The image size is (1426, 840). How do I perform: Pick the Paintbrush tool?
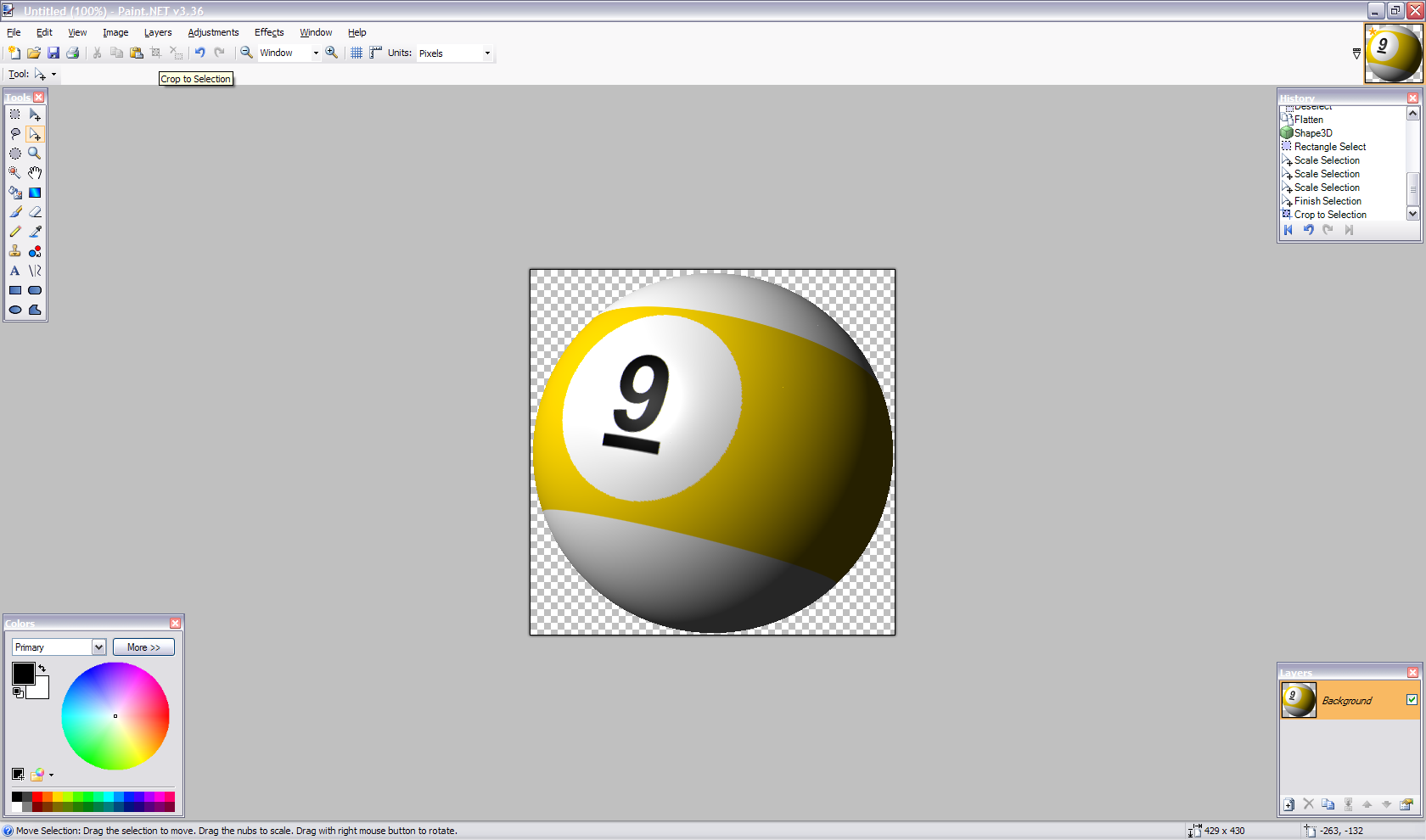coord(14,212)
